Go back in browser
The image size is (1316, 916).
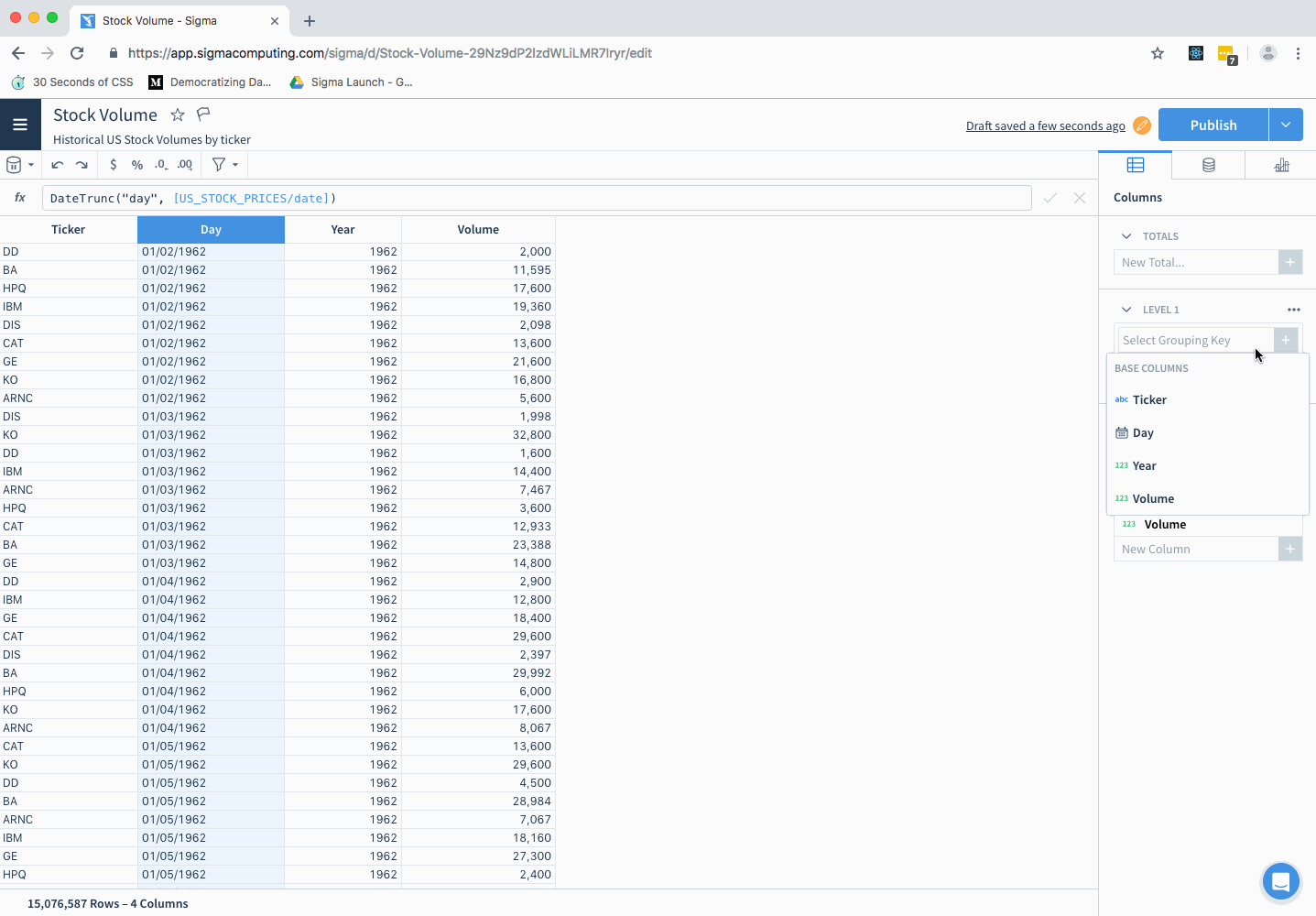tap(18, 53)
